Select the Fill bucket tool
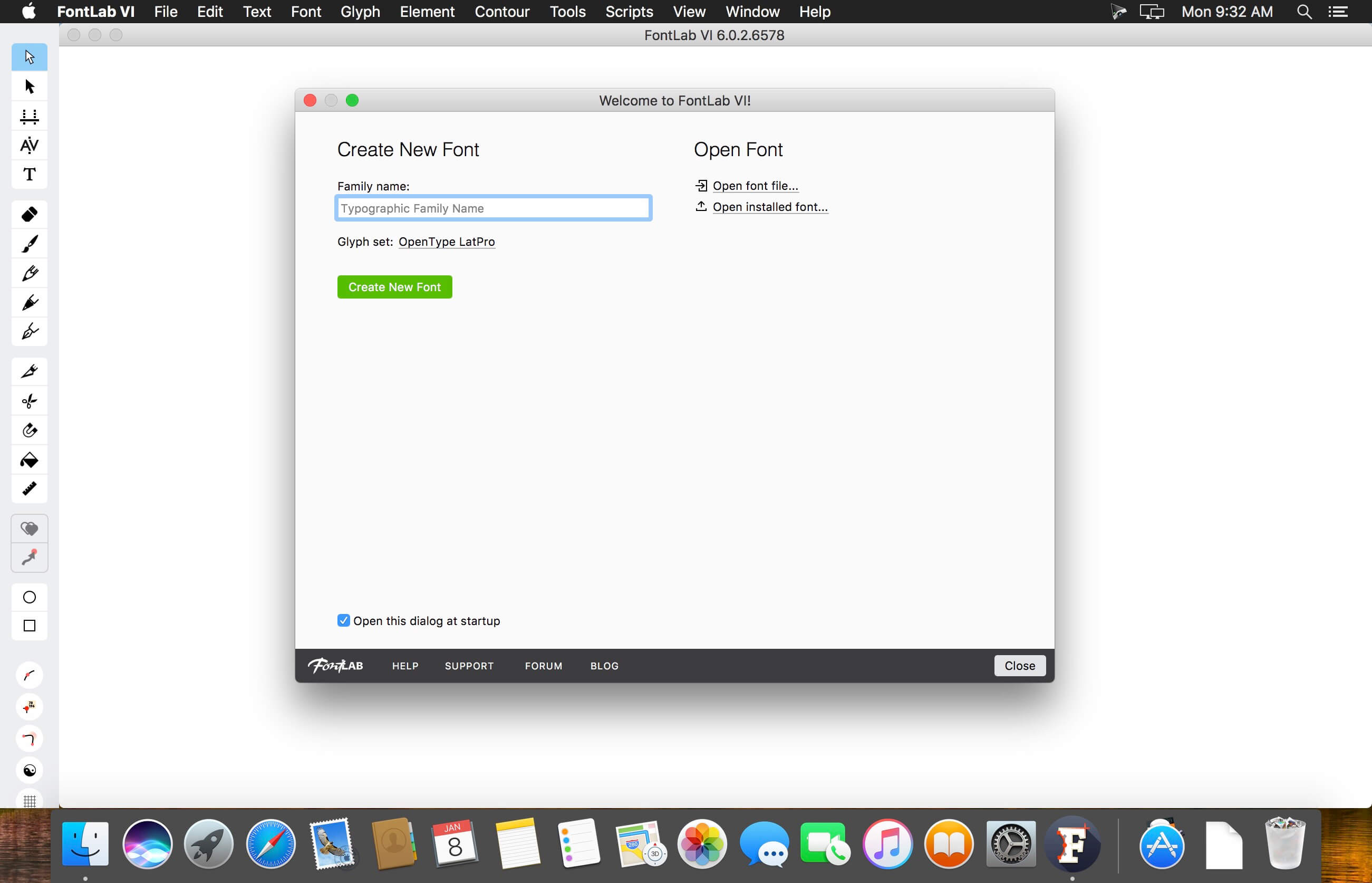This screenshot has height=883, width=1372. (x=29, y=460)
